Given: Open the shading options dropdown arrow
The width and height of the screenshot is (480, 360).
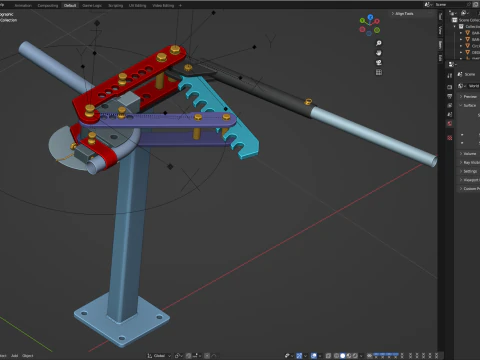Looking at the screenshot, I should click(x=362, y=356).
